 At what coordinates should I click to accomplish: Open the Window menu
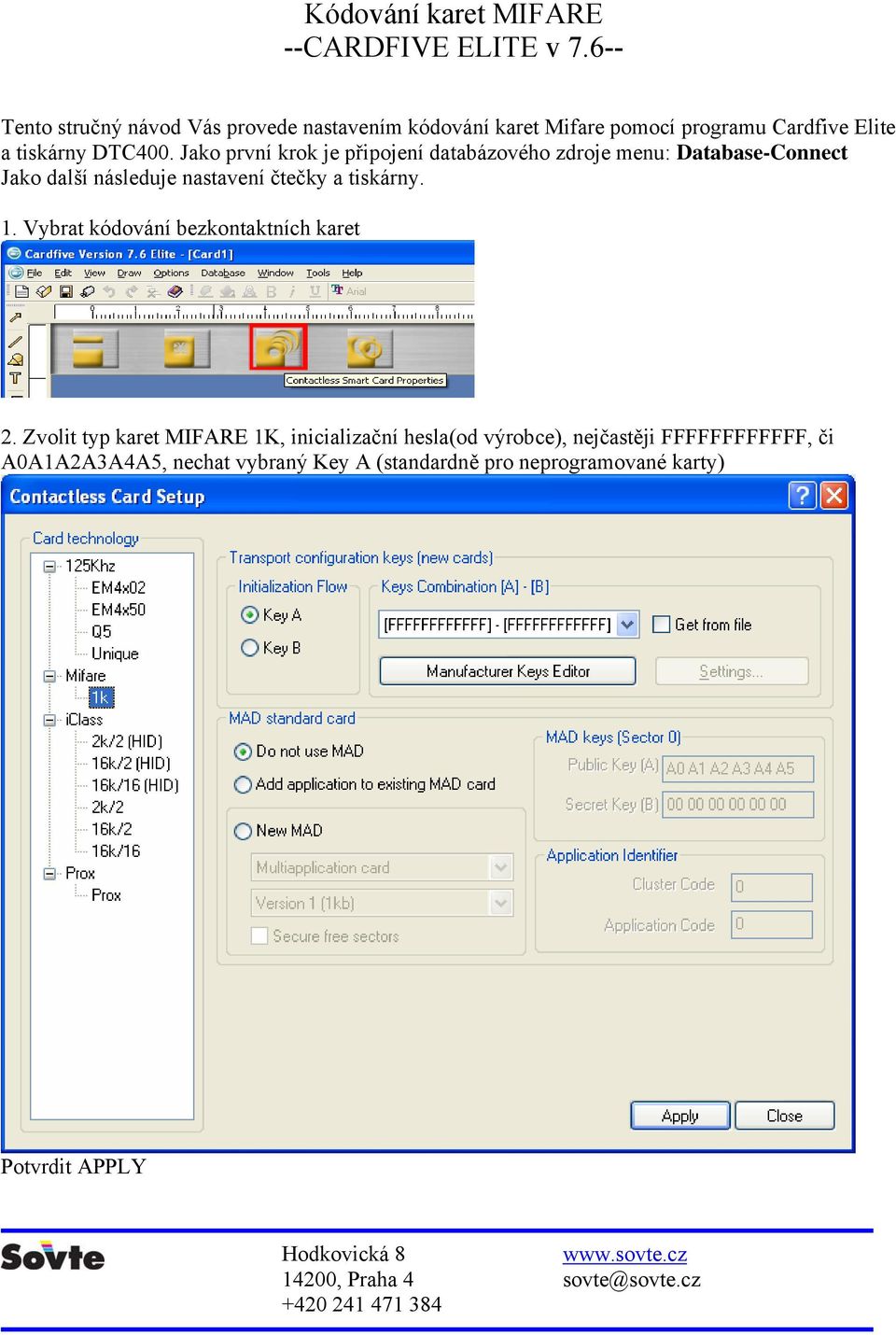click(275, 274)
